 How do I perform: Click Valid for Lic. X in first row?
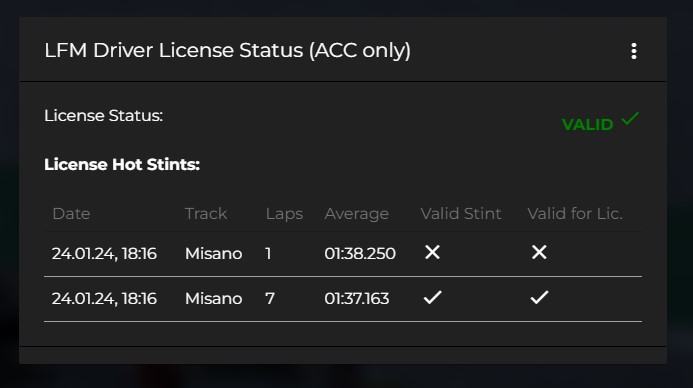click(539, 252)
